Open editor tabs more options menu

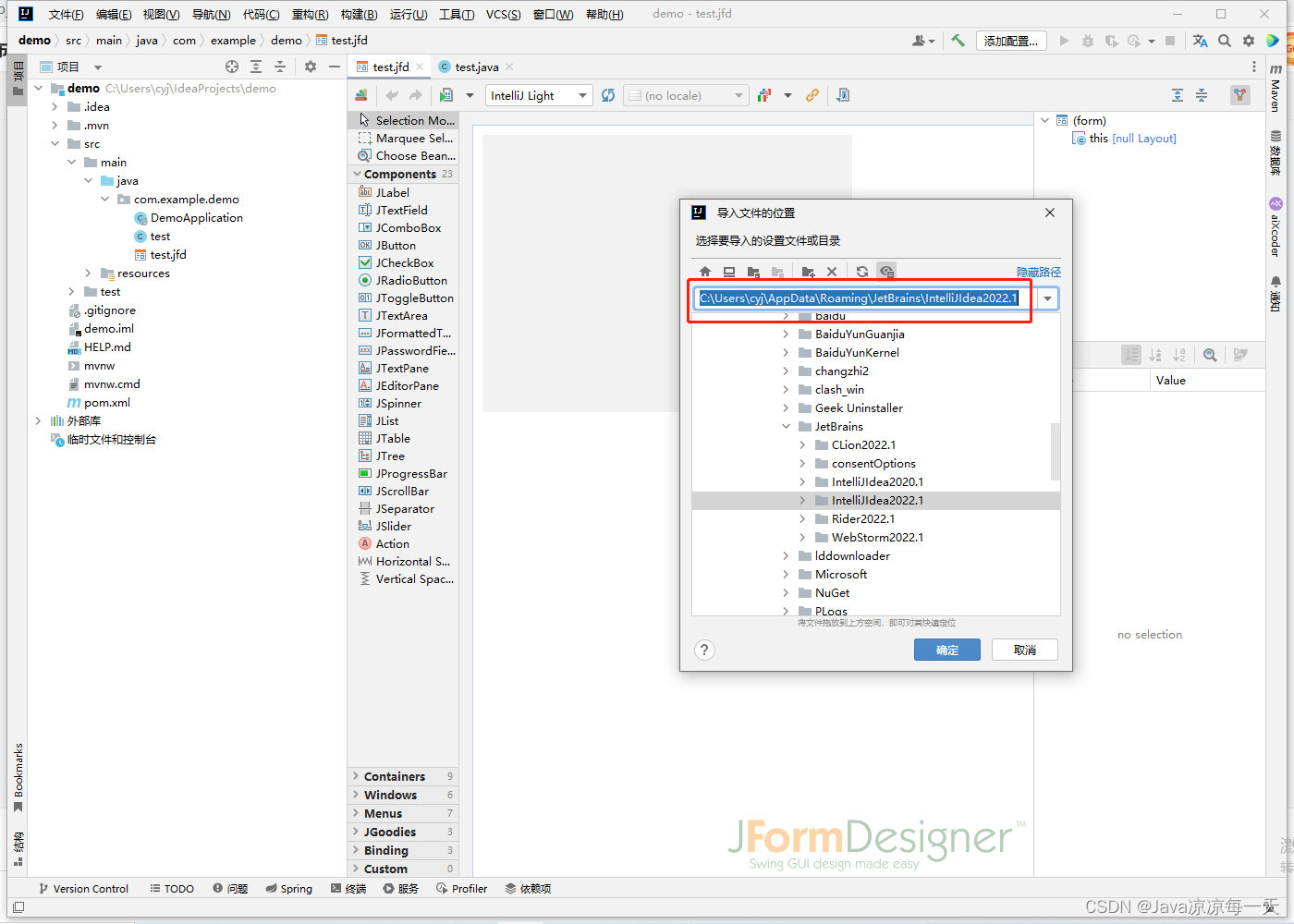(1253, 67)
